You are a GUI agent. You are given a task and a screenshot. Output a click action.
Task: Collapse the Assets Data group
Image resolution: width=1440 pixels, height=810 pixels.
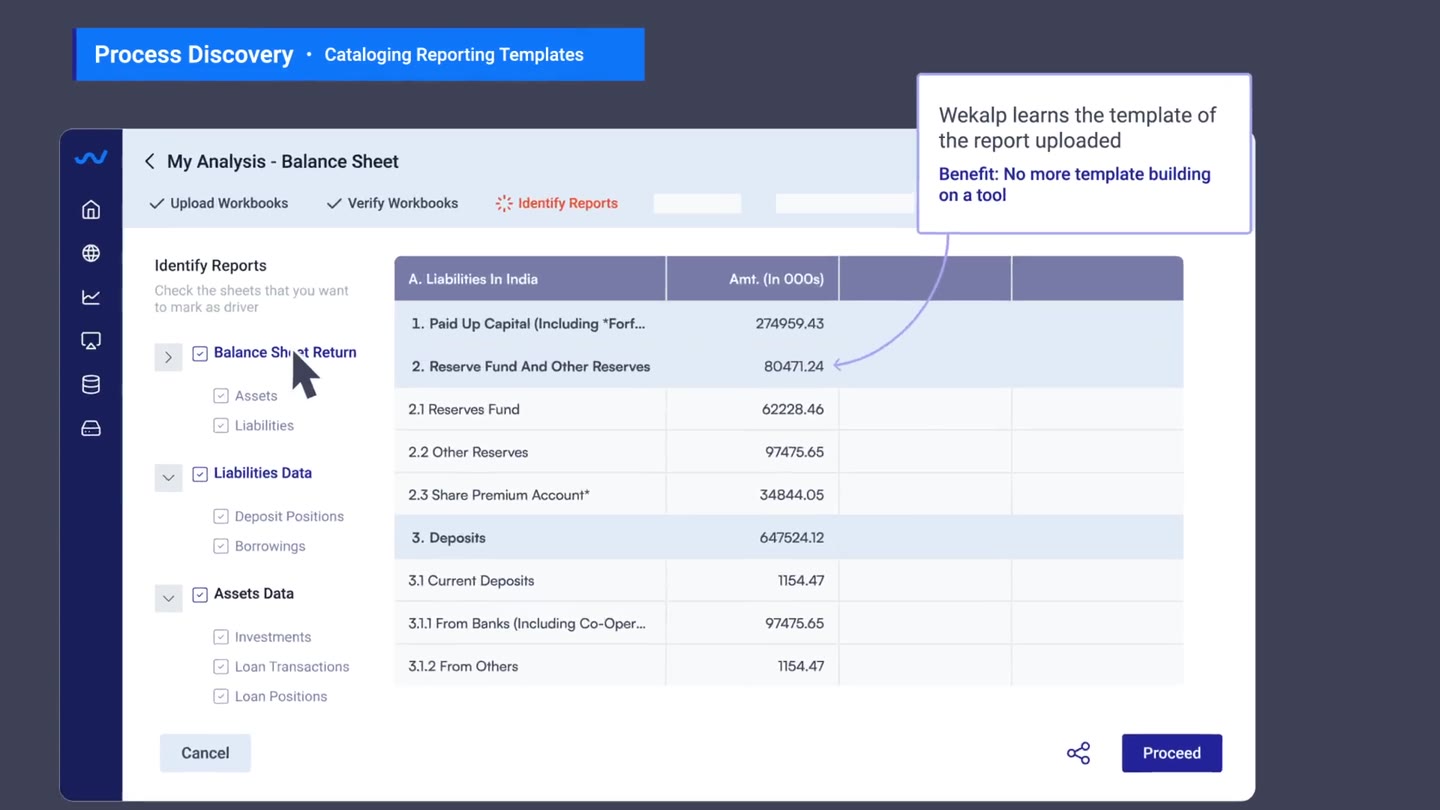[168, 598]
